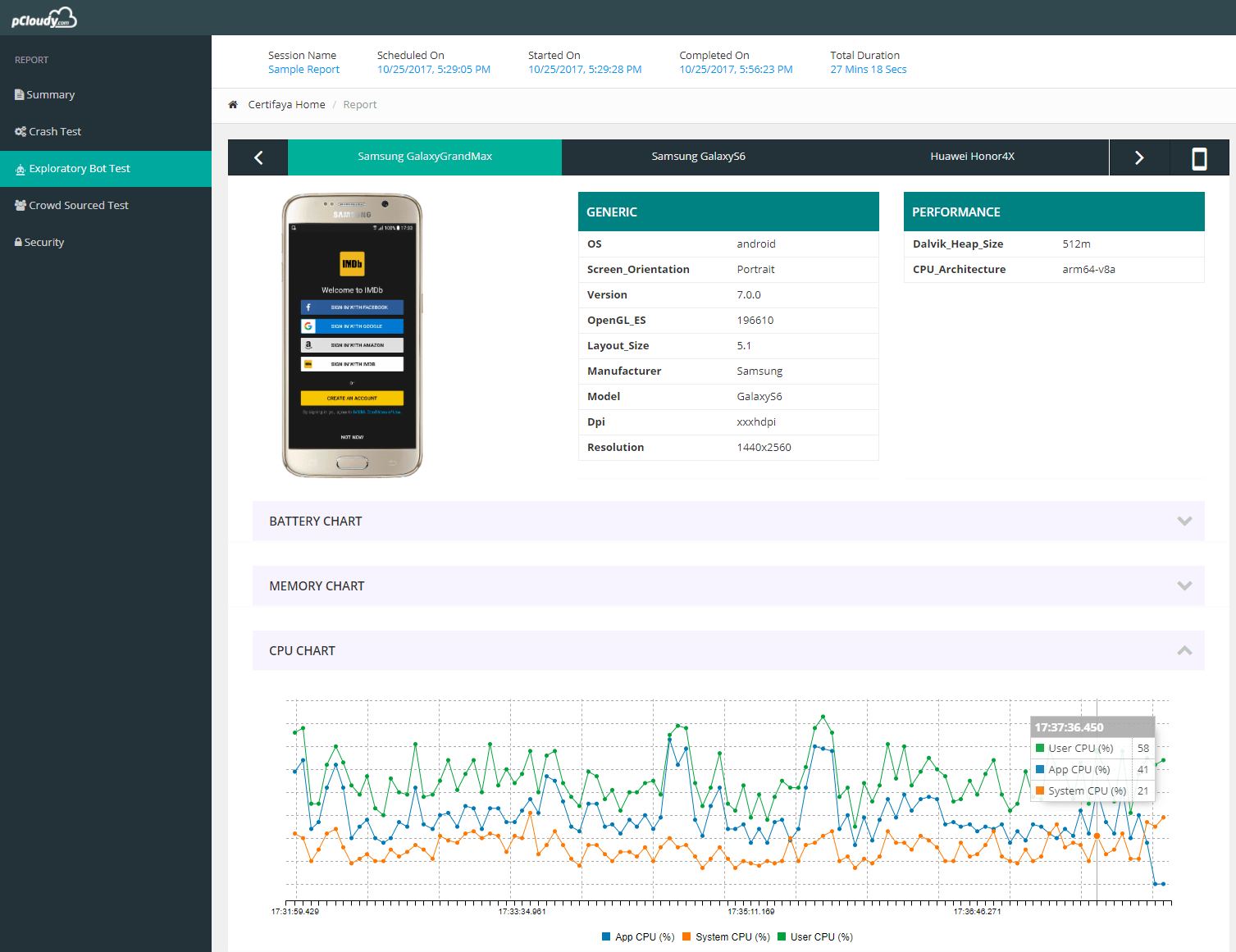Open Exploratory Bot Test section
The image size is (1236, 952).
[80, 168]
